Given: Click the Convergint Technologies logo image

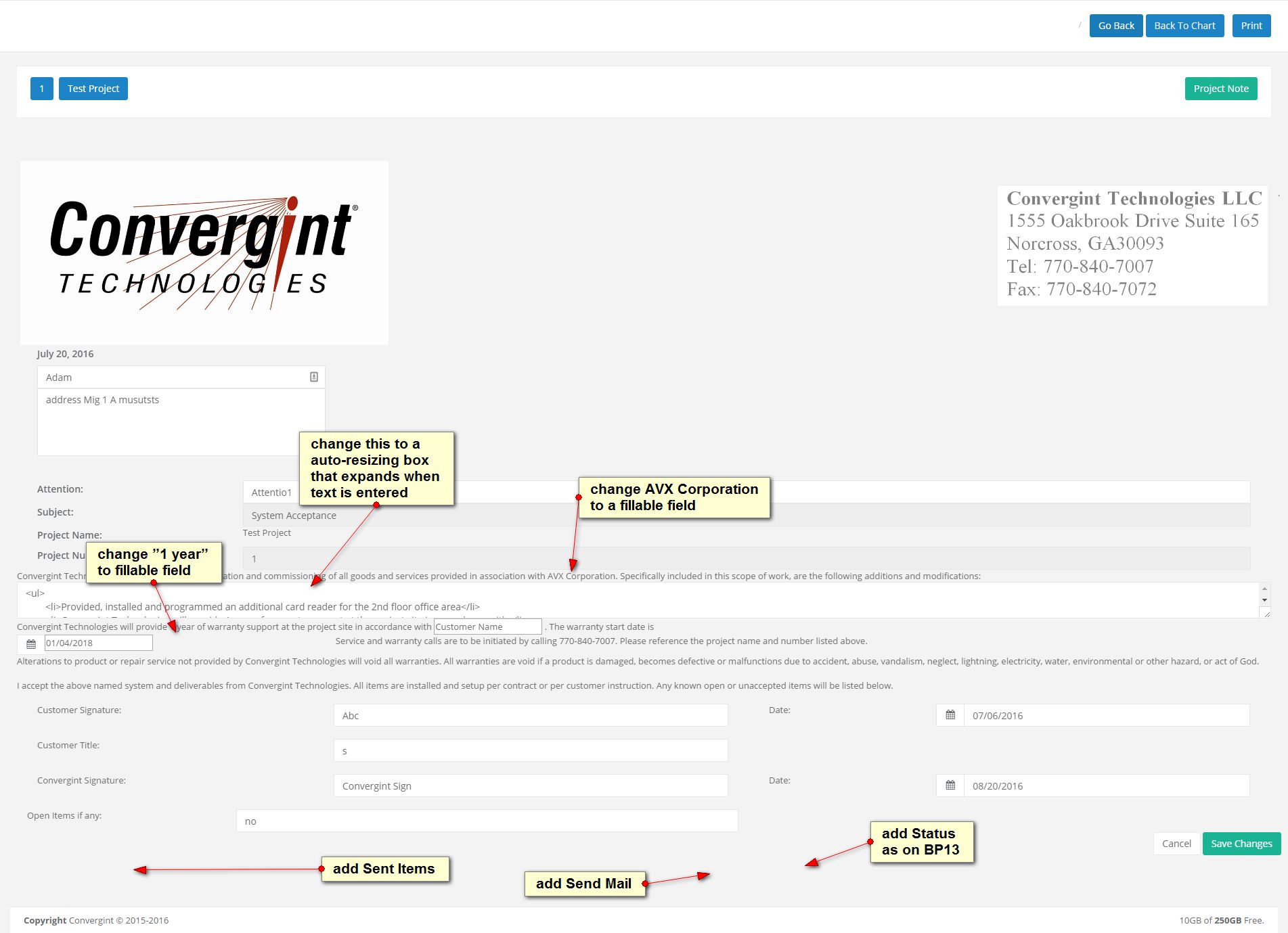Looking at the screenshot, I should coord(204,253).
